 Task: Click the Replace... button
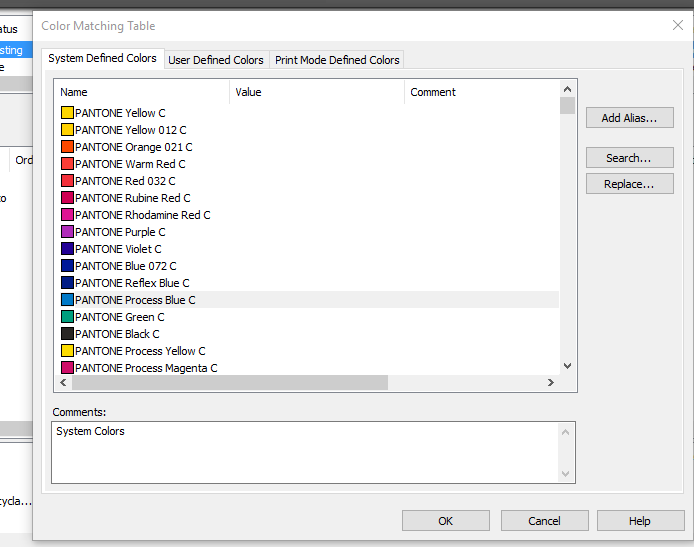click(x=629, y=184)
